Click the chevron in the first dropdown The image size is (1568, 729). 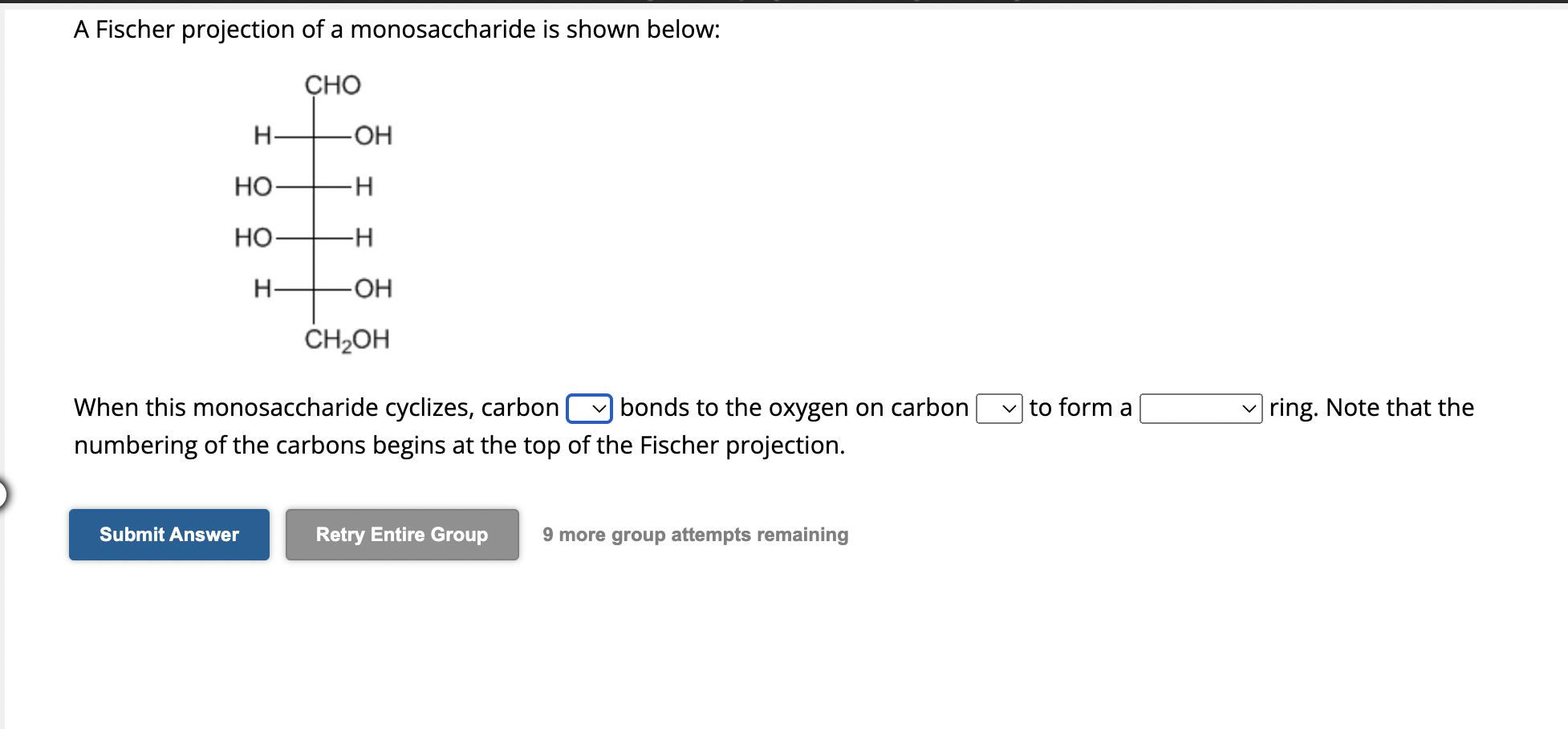coord(599,409)
